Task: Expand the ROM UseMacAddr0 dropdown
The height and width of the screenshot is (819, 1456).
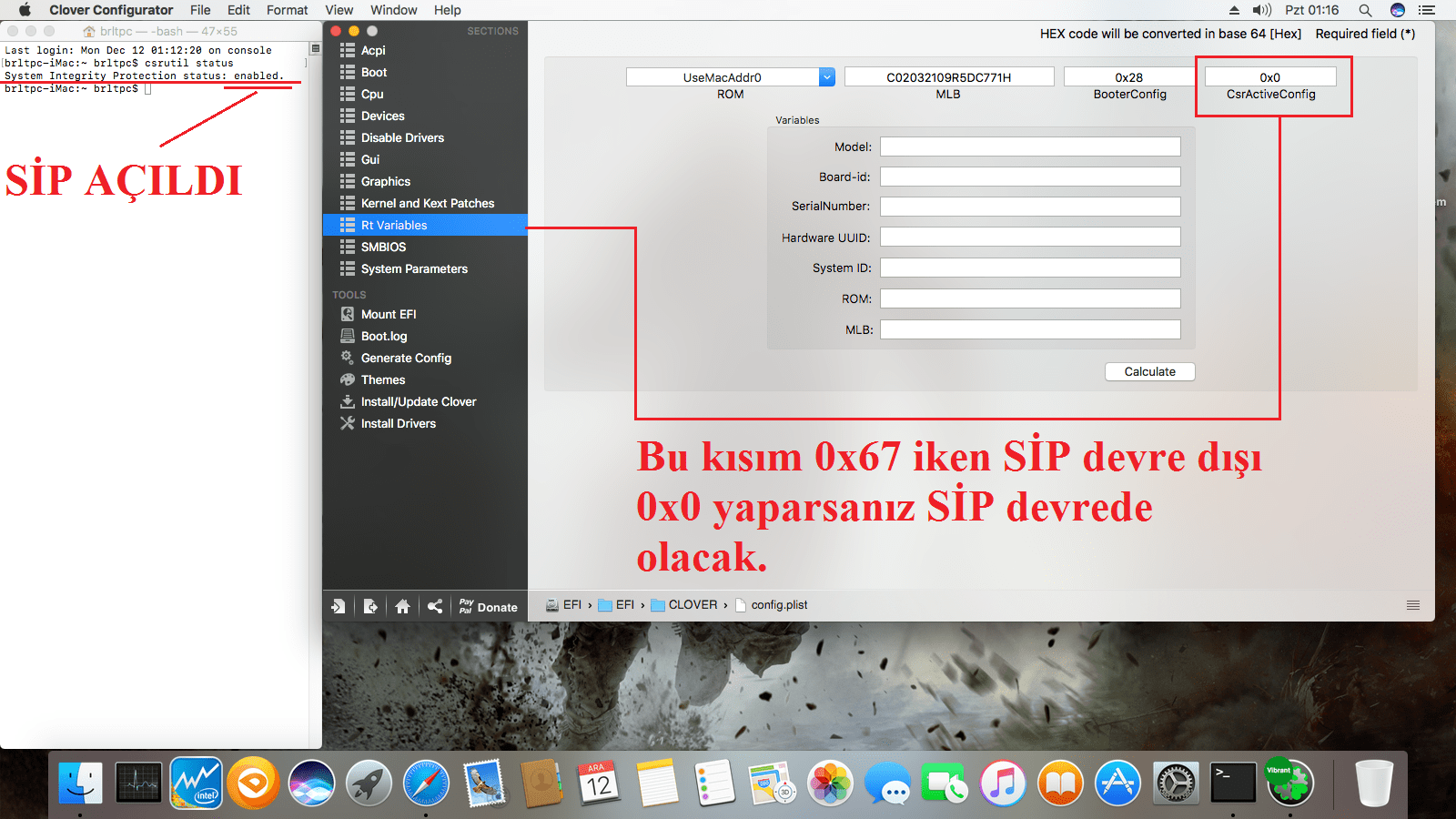Action: [x=826, y=77]
